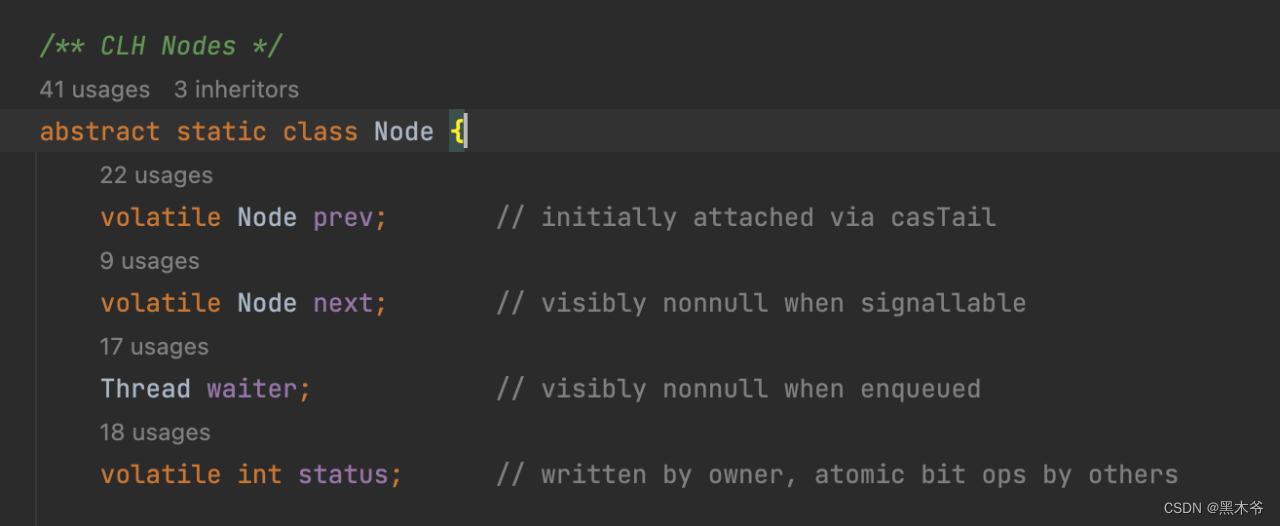
Task: Place the cursor on the prev field
Action: point(343,217)
